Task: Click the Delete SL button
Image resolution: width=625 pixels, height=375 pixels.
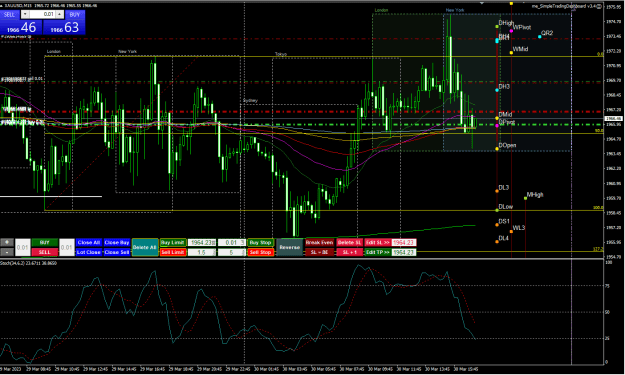Action: coord(349,242)
